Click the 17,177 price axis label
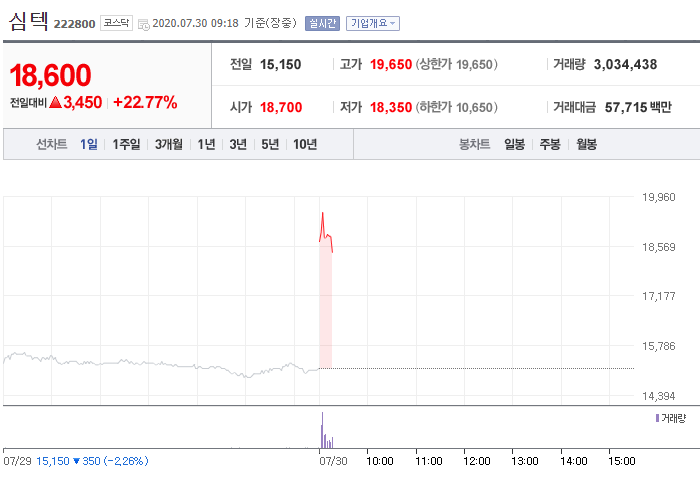 658,296
